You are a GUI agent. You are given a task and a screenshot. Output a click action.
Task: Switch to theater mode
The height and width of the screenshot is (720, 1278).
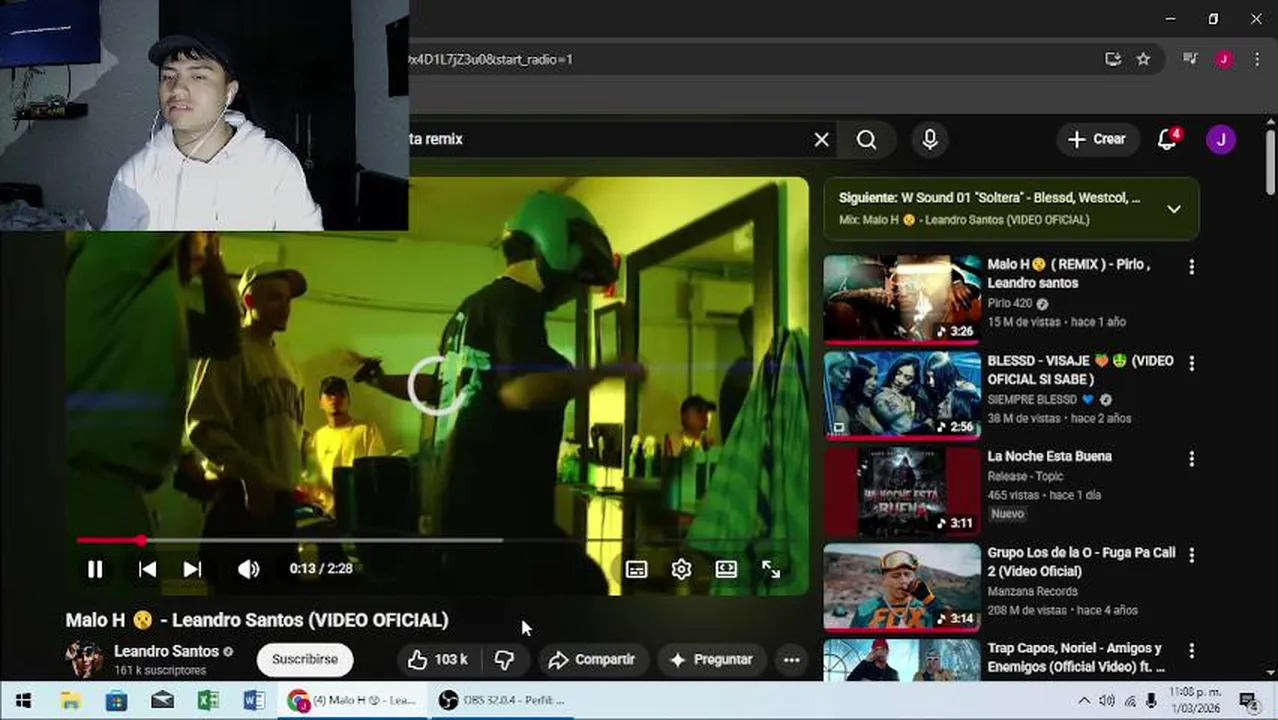click(726, 569)
